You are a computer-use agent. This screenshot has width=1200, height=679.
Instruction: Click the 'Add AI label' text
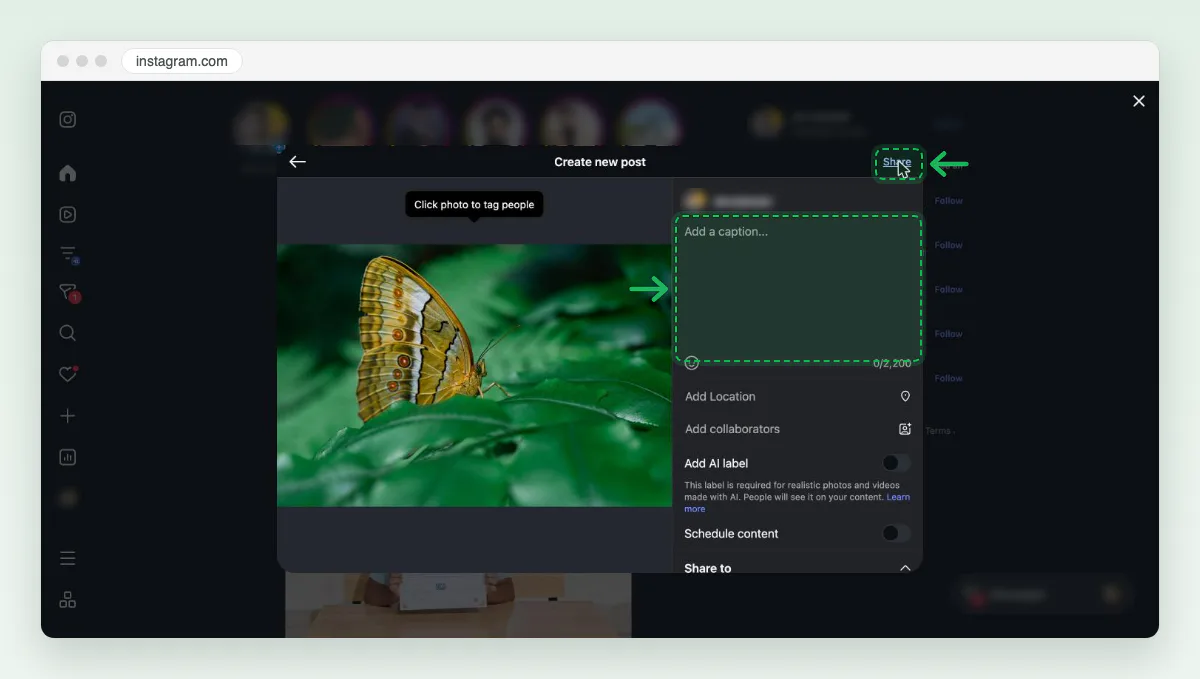pyautogui.click(x=716, y=463)
